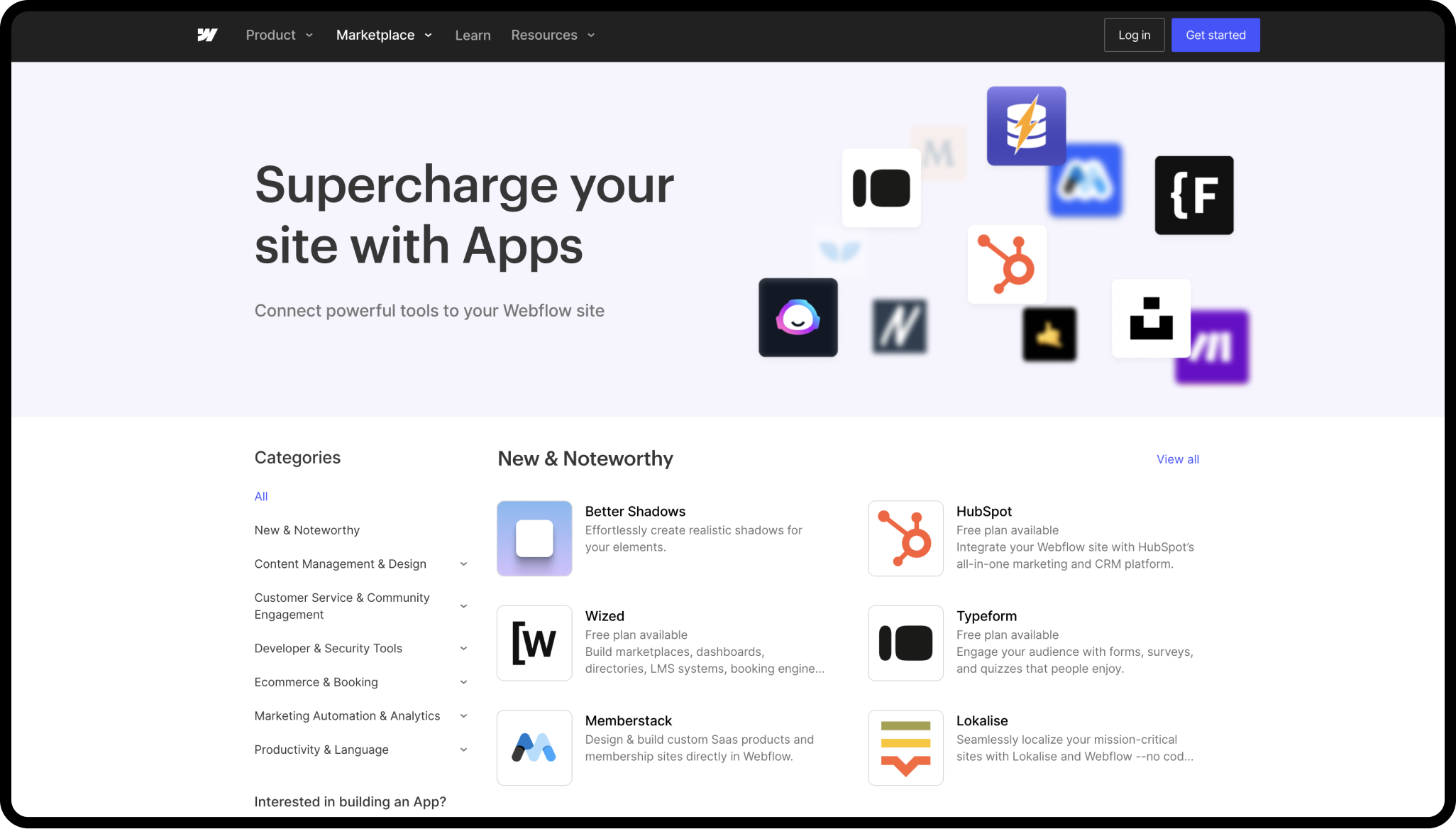Expand Developer & Security Tools chevron
Image resolution: width=1456 pixels, height=829 pixels.
coord(463,648)
